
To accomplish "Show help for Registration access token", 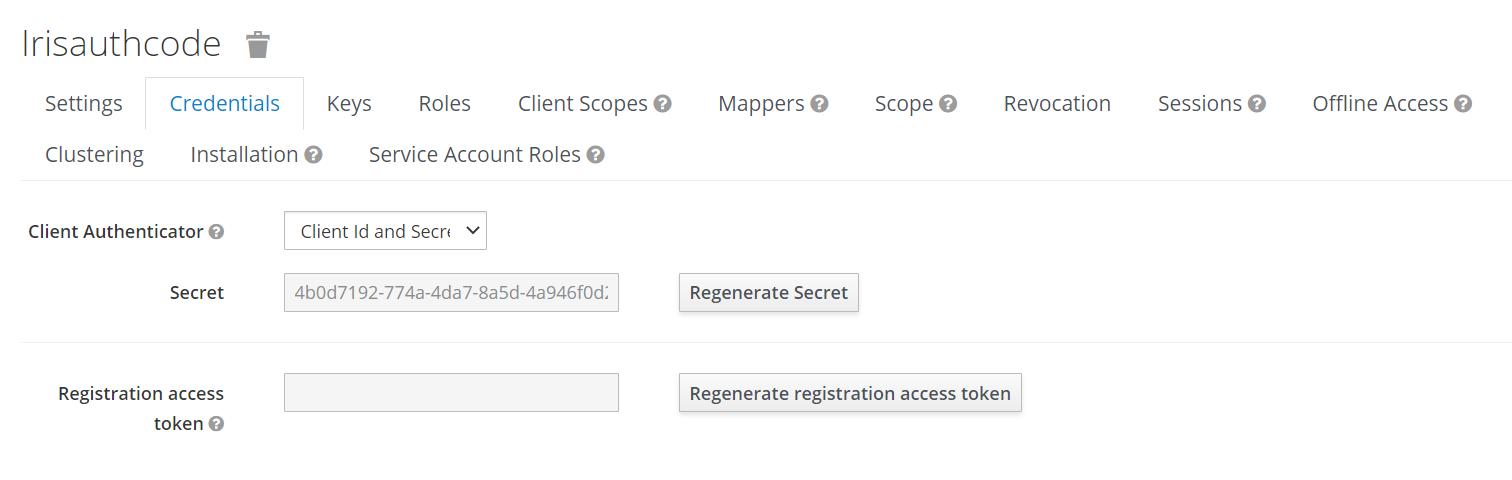I will tap(216, 424).
